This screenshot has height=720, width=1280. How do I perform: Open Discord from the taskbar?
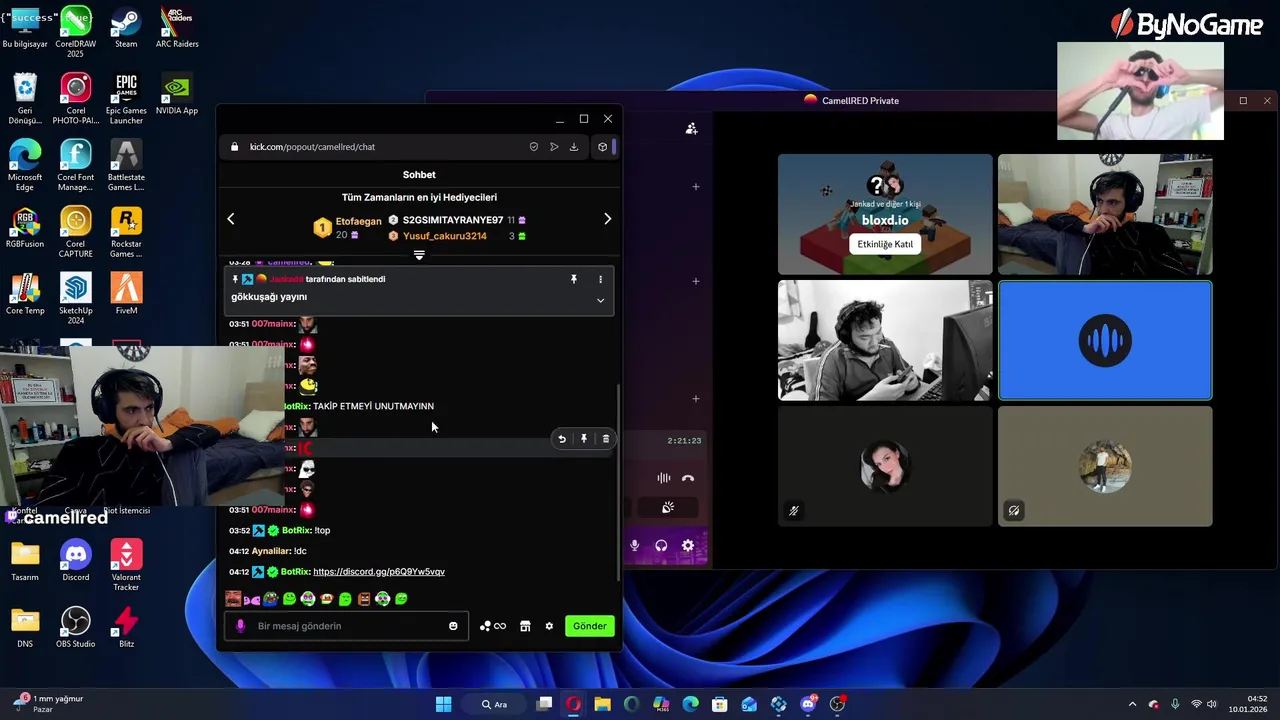tap(808, 704)
